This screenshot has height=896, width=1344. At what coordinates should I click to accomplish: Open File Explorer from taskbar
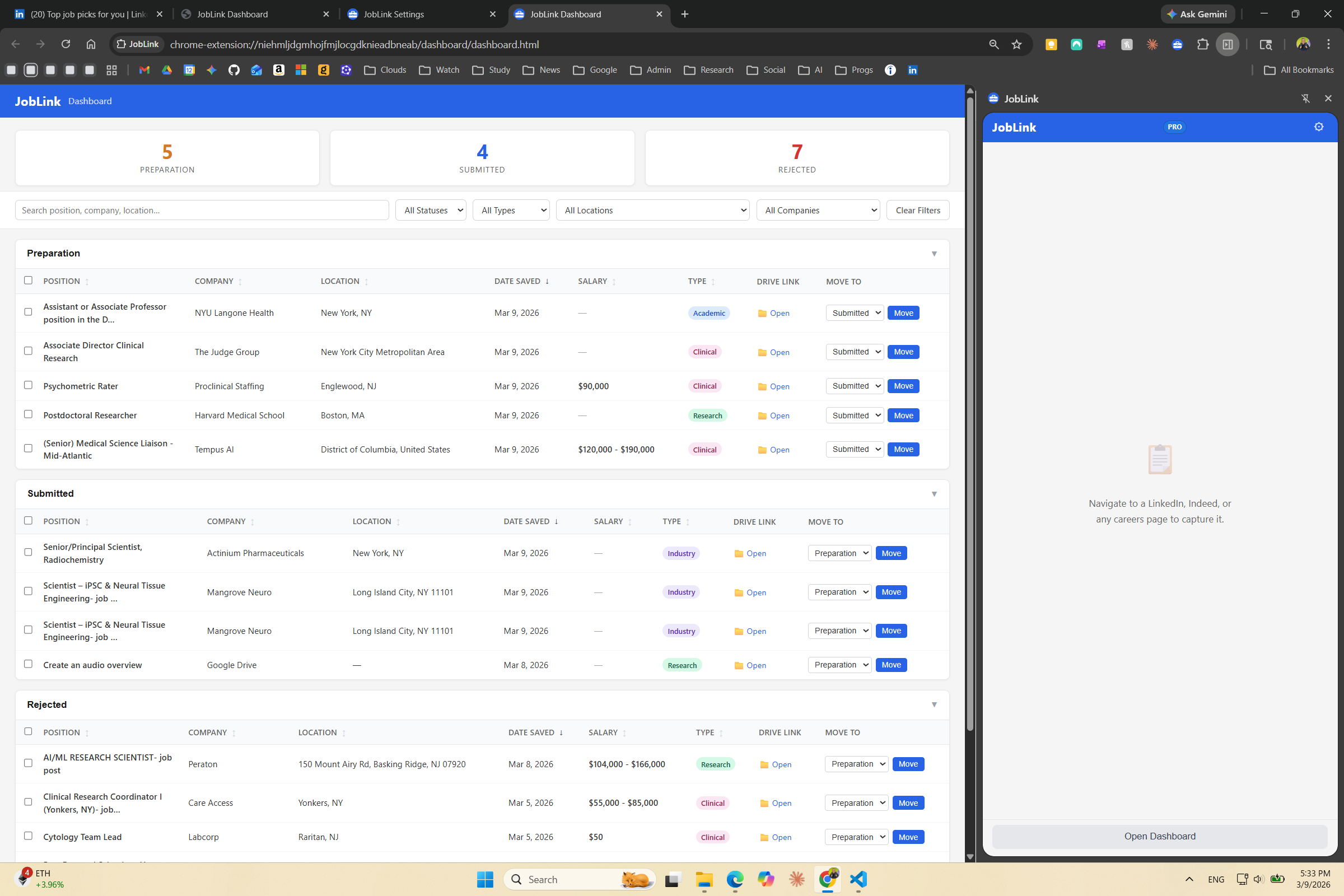(x=704, y=879)
